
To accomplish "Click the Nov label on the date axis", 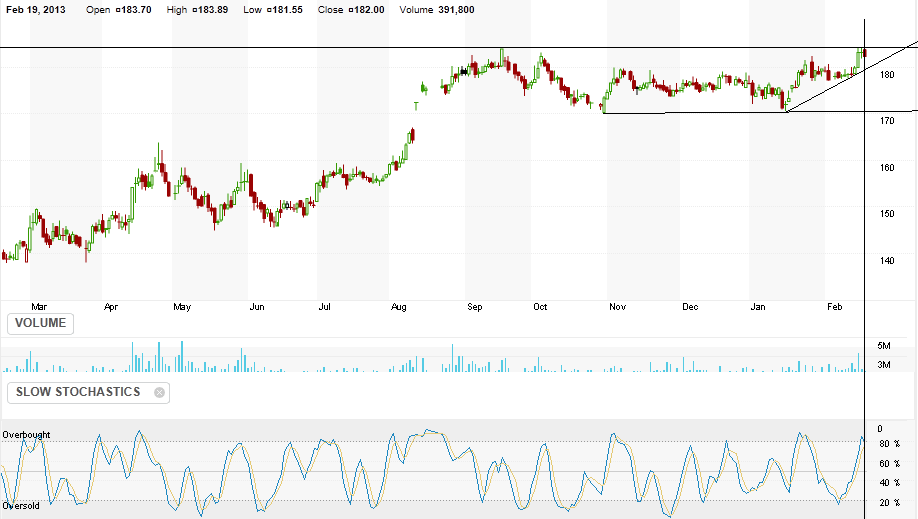I will coord(617,308).
